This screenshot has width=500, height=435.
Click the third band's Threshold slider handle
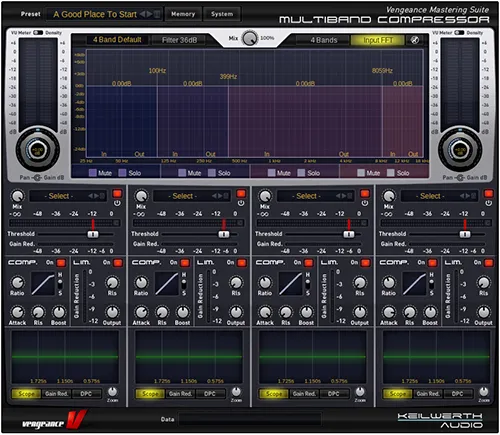pos(349,234)
